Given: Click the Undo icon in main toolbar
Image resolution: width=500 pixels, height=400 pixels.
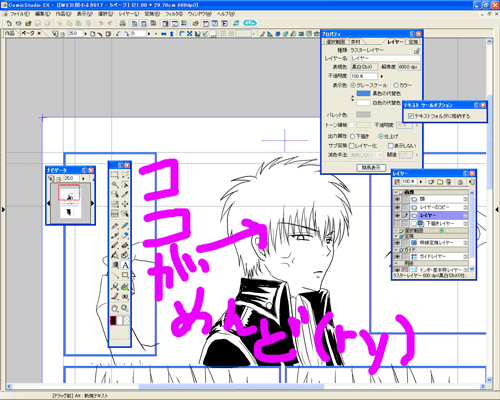Looking at the screenshot, I should pos(101,23).
